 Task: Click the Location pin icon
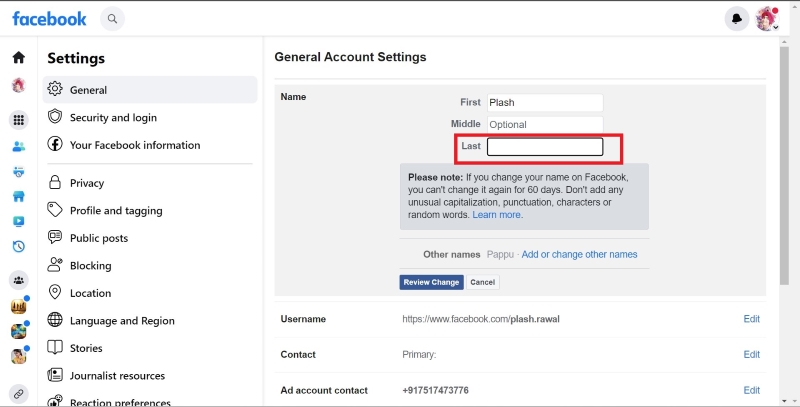[x=55, y=292]
